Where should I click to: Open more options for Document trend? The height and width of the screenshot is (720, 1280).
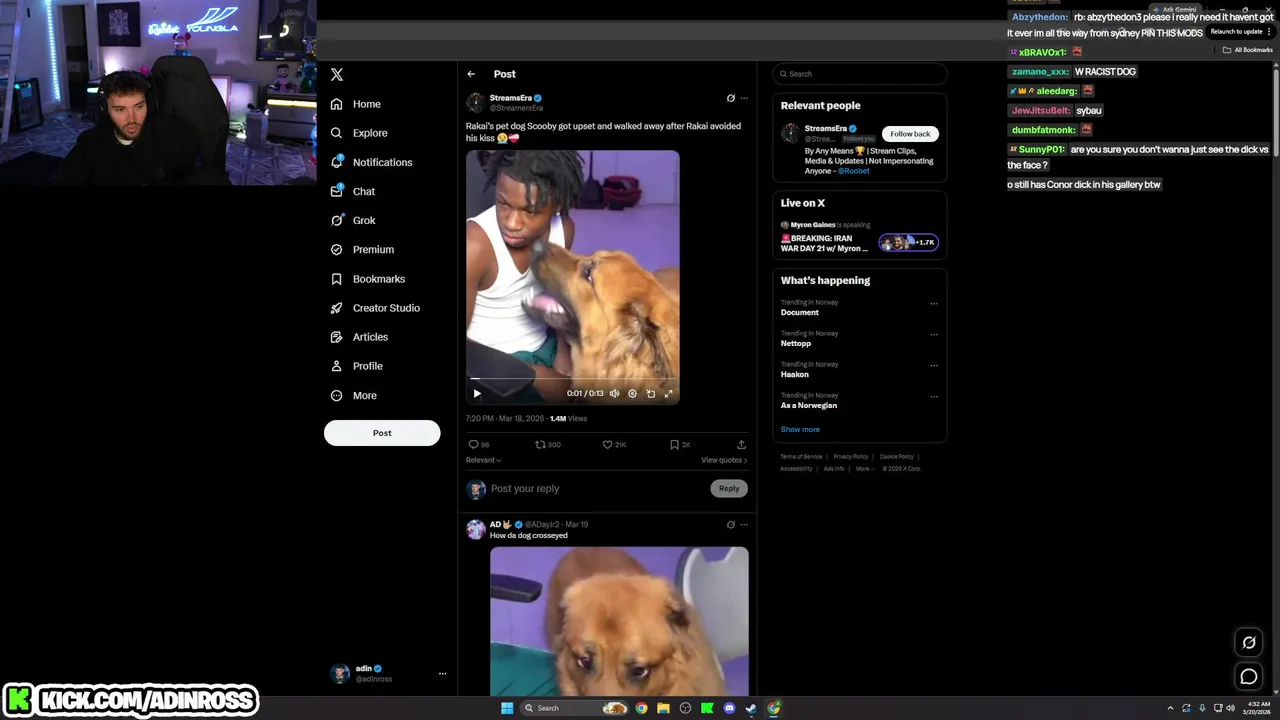coord(934,303)
